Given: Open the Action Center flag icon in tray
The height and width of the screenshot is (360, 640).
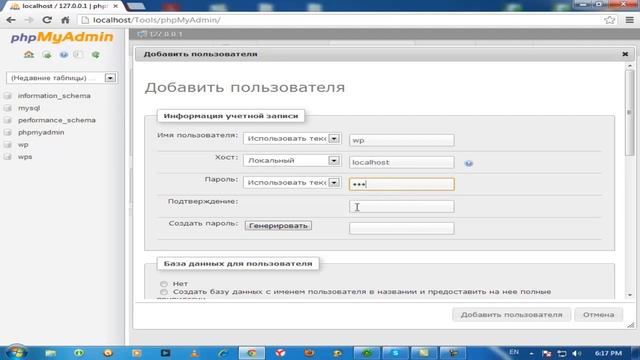Looking at the screenshot, I should click(547, 353).
